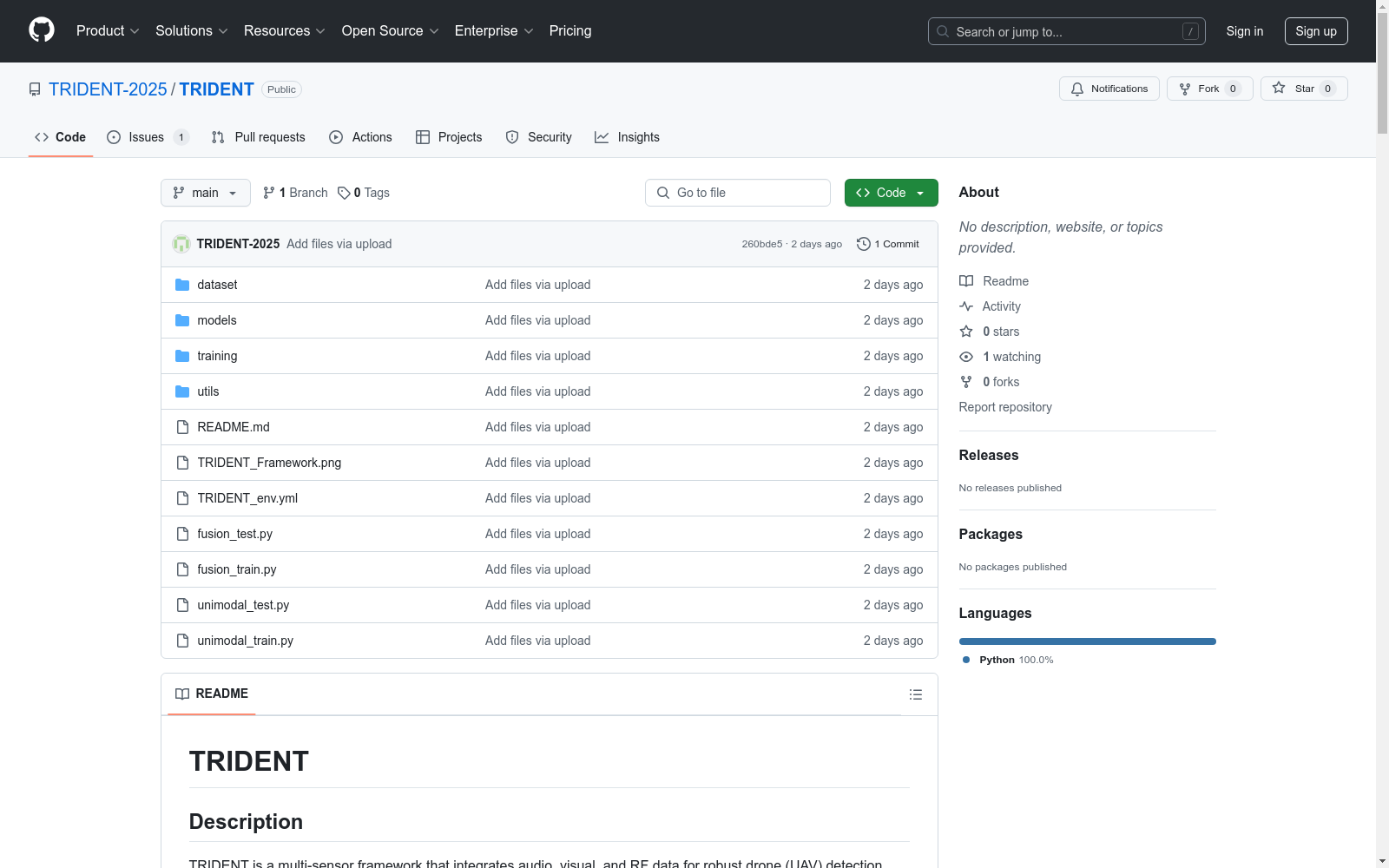
Task: Expand the Enterprise menu dropdown
Action: click(494, 30)
